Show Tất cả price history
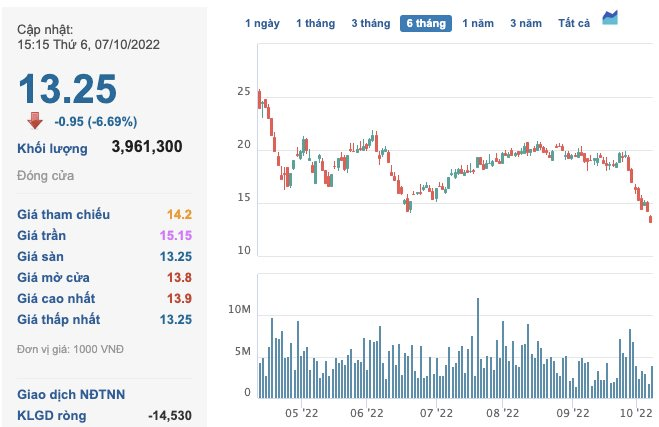The image size is (659, 427). coord(575,22)
